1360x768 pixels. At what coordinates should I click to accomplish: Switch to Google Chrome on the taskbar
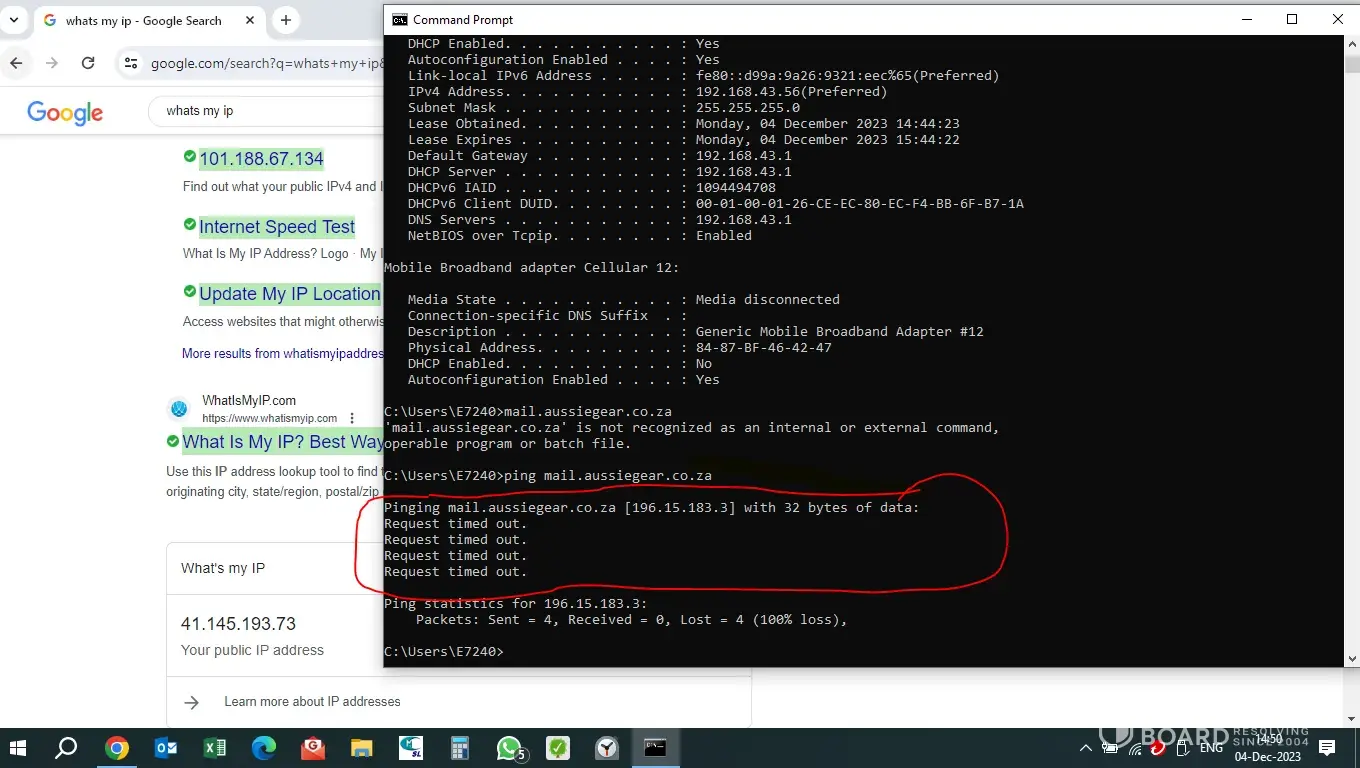coord(117,747)
